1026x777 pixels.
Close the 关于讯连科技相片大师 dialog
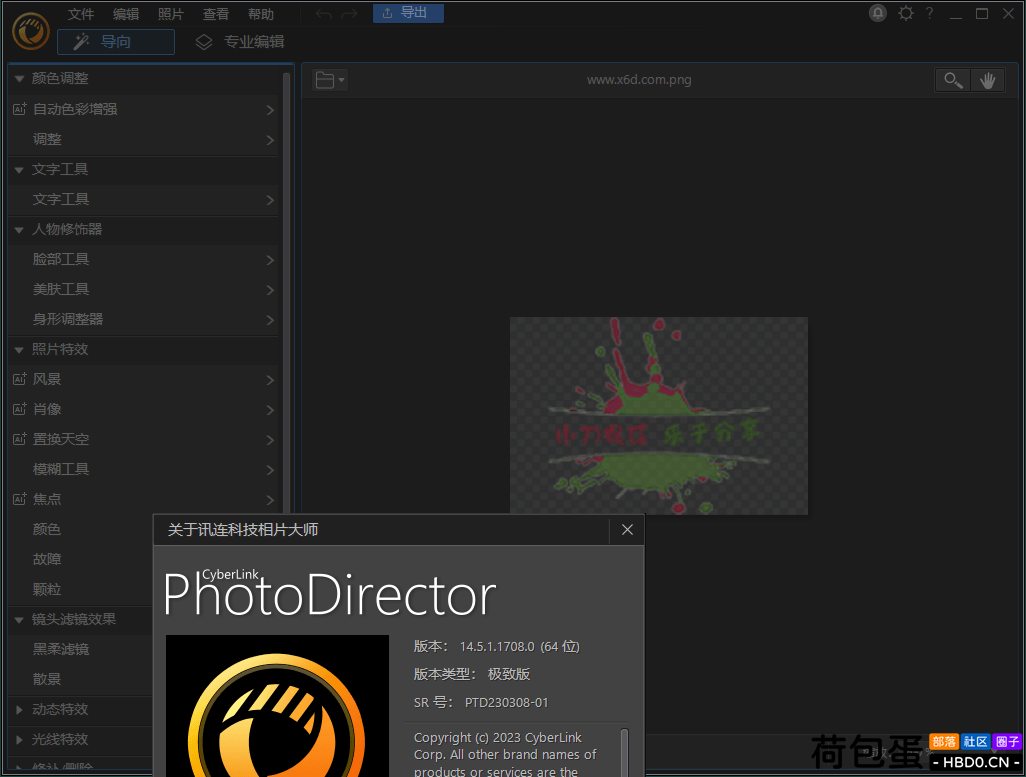627,530
